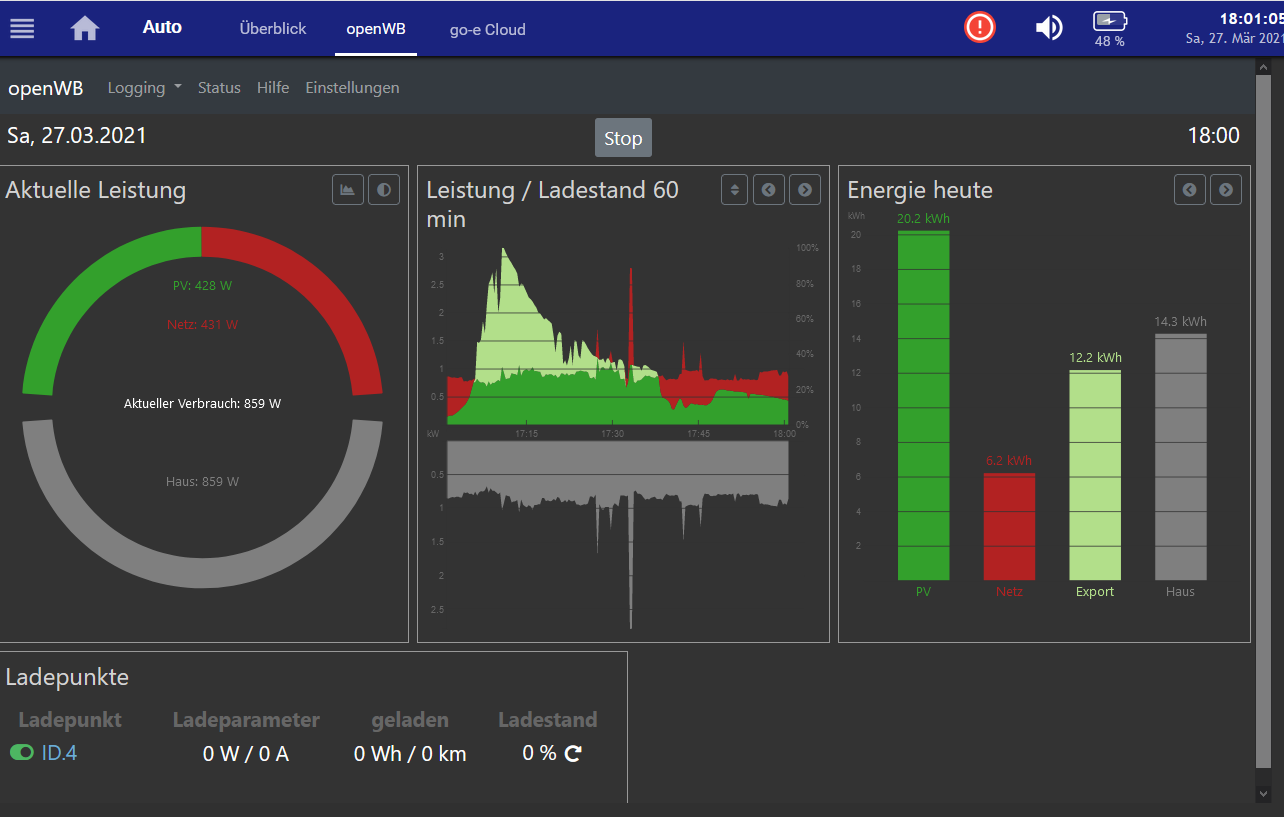The width and height of the screenshot is (1284, 817).
Task: Toggle the speaker volume icon
Action: point(1049,28)
